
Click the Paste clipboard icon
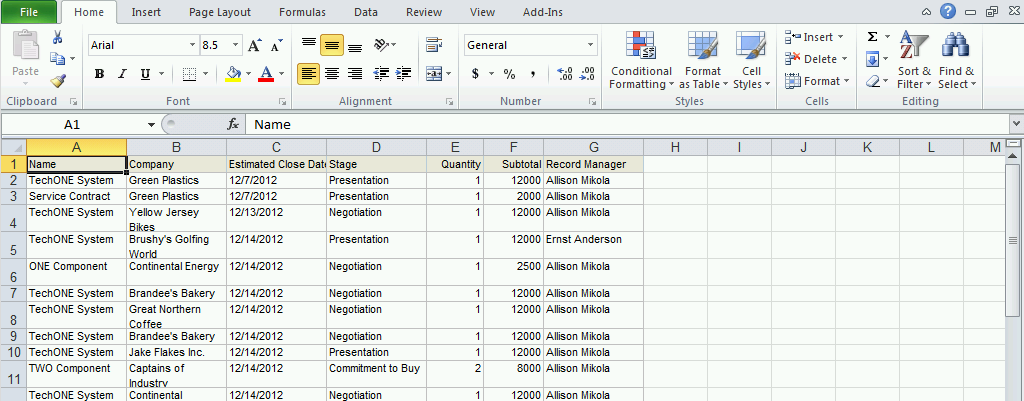coord(26,47)
